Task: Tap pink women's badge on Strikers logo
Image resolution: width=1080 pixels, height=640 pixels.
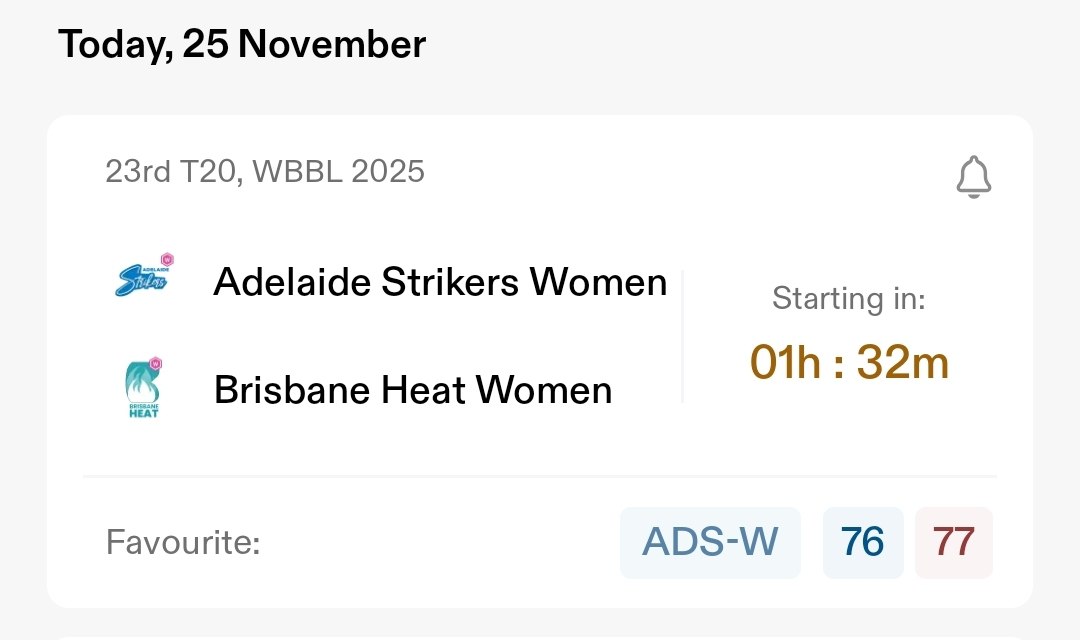Action: click(167, 259)
